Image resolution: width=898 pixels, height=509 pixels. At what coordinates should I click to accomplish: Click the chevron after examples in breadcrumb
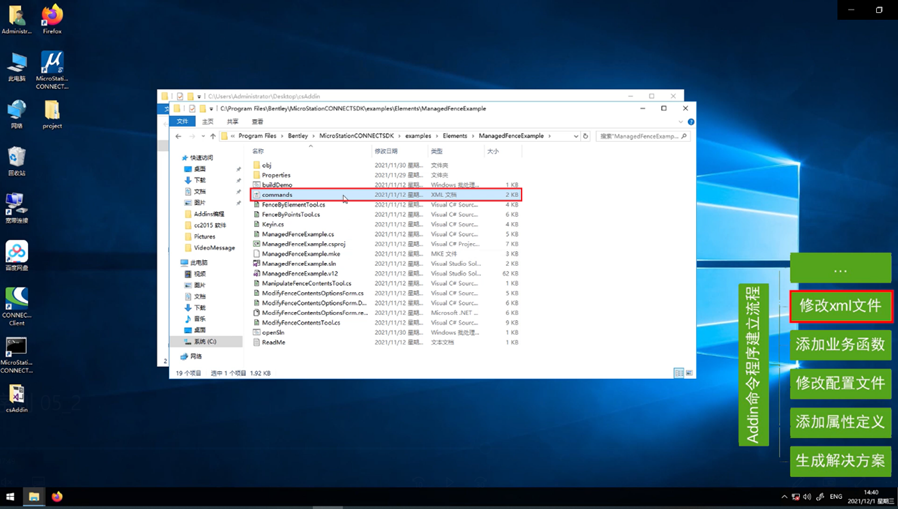[x=436, y=136]
